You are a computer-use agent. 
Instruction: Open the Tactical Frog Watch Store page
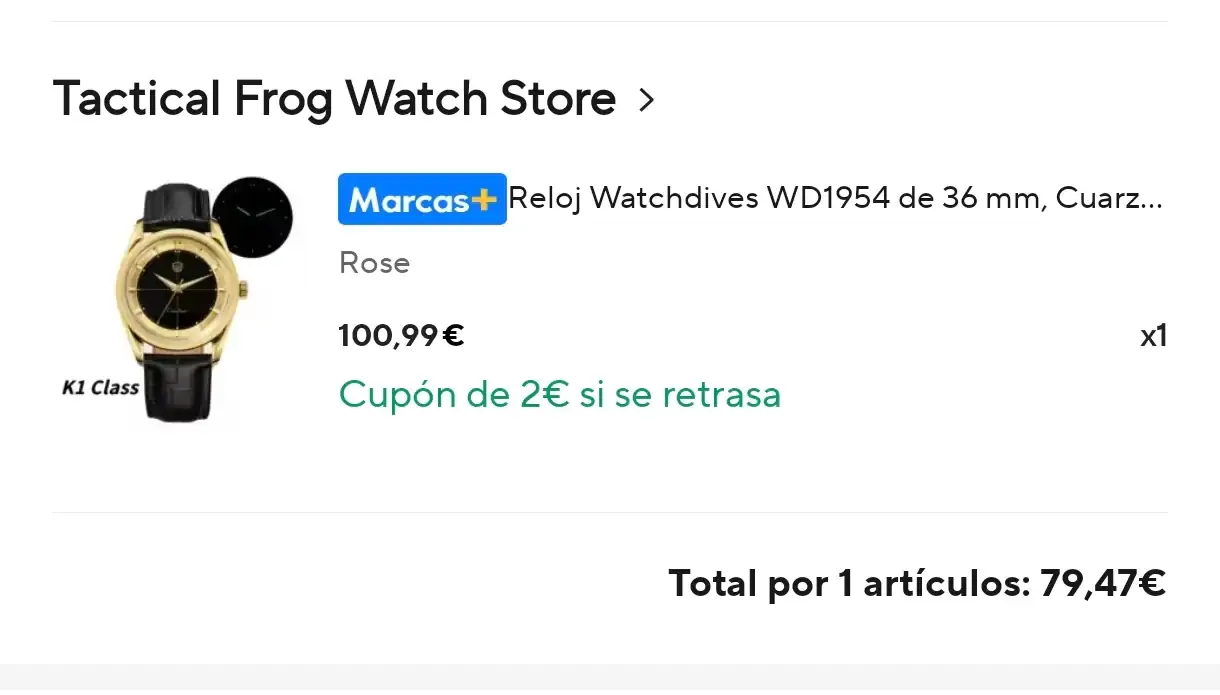point(334,99)
